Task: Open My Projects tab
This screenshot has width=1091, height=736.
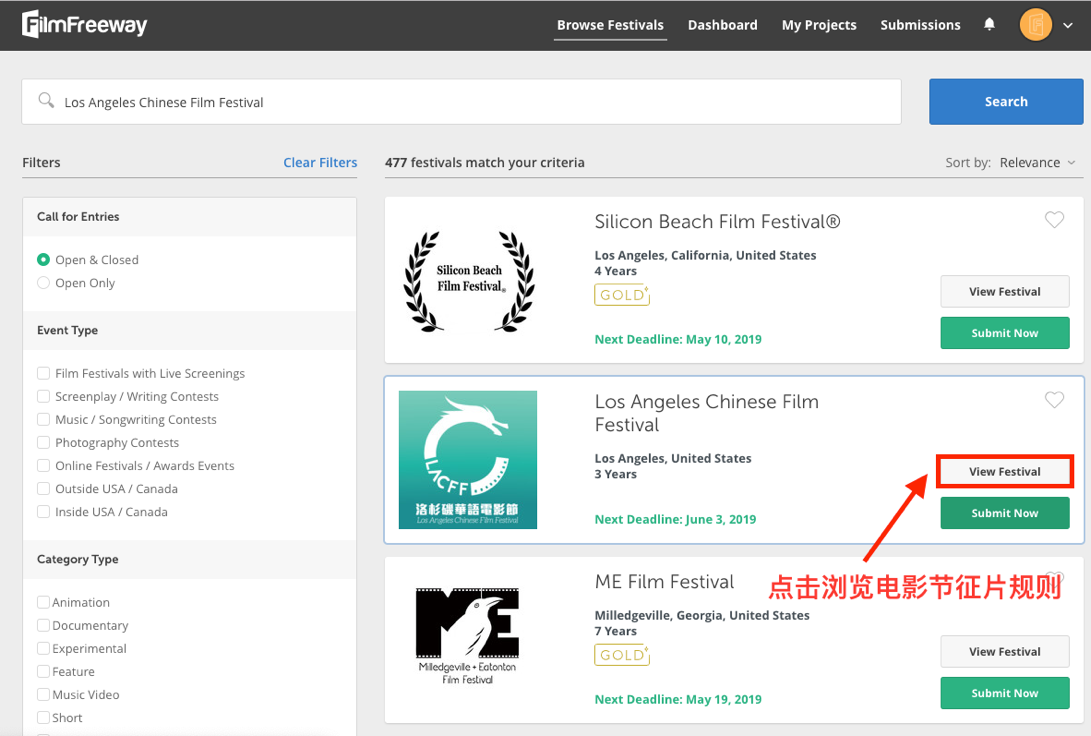Action: (x=819, y=25)
